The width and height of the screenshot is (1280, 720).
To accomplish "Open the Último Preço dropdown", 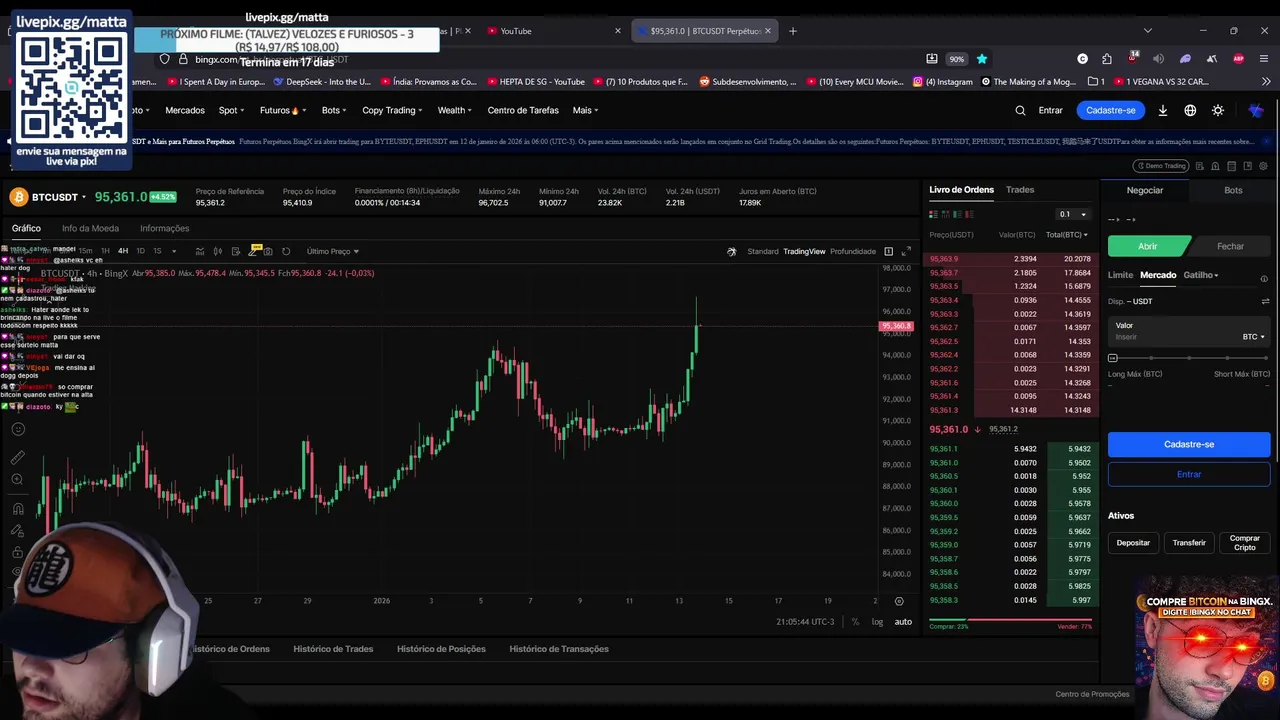I will [333, 251].
